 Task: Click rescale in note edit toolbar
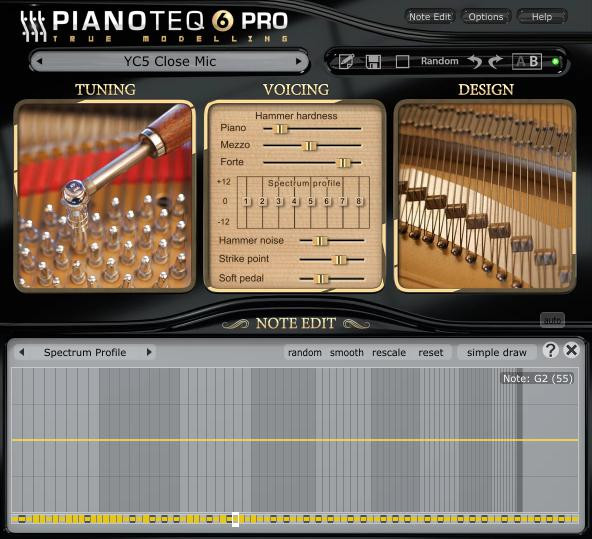389,353
